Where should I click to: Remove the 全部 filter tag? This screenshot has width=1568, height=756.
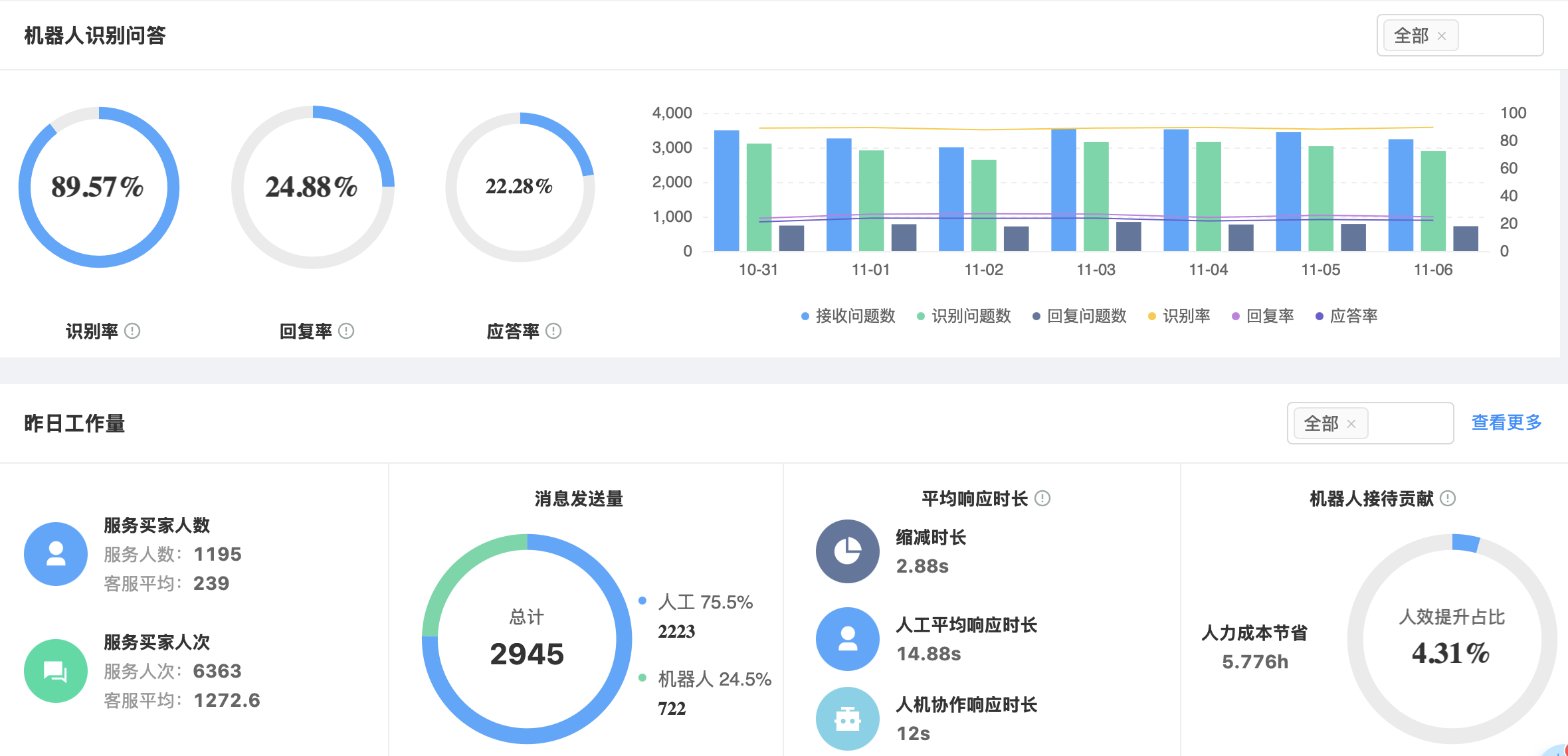point(1441,36)
